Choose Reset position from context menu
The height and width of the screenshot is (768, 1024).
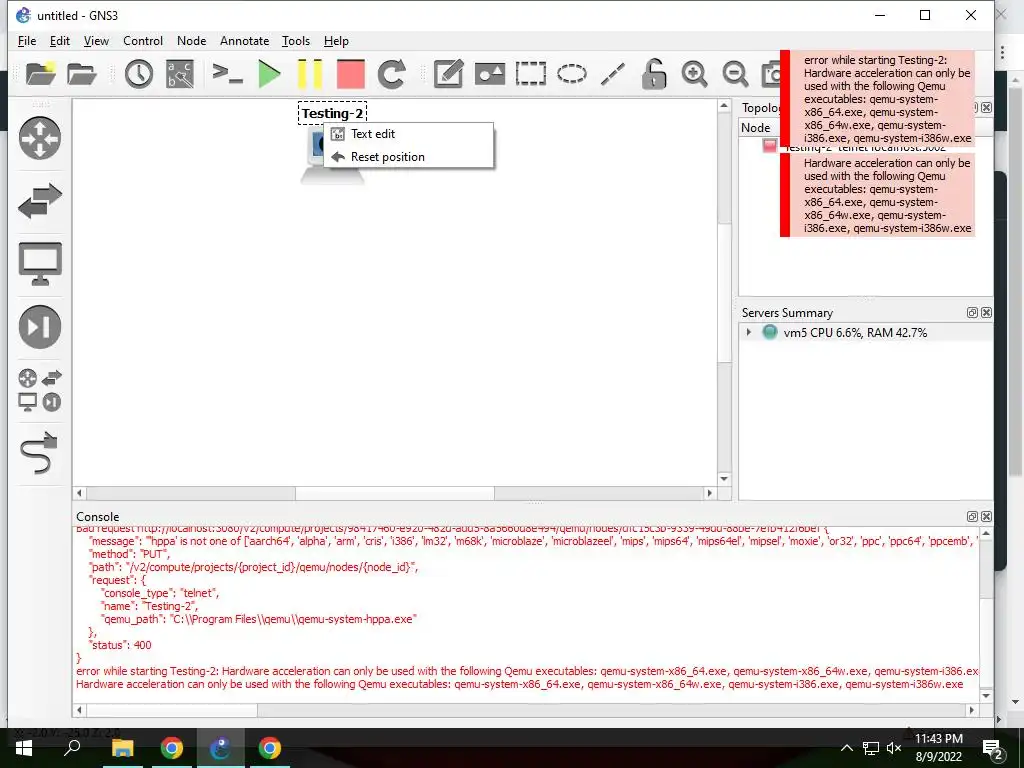click(x=409, y=157)
